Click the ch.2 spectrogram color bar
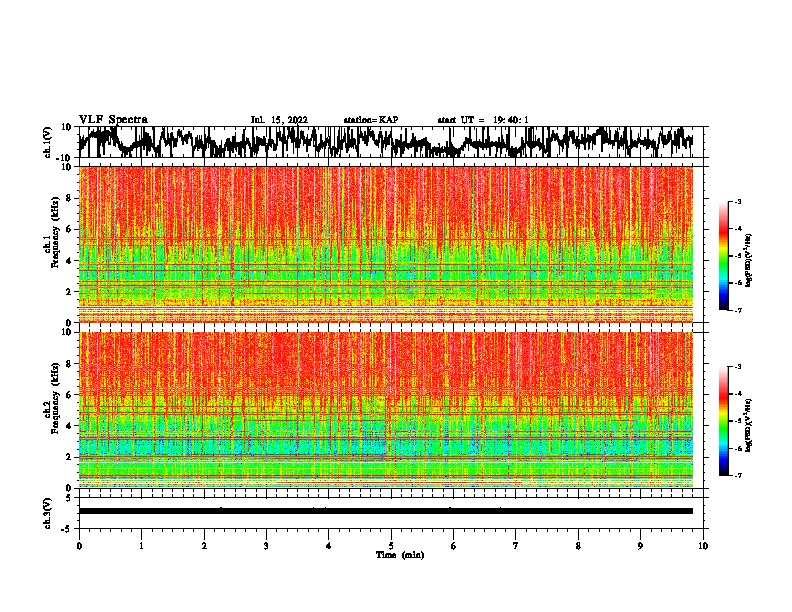 point(723,421)
